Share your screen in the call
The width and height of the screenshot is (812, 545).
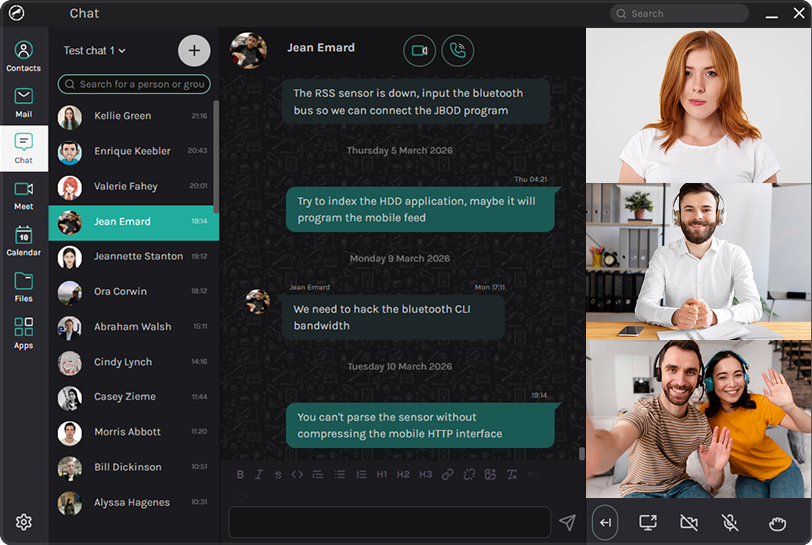click(648, 522)
